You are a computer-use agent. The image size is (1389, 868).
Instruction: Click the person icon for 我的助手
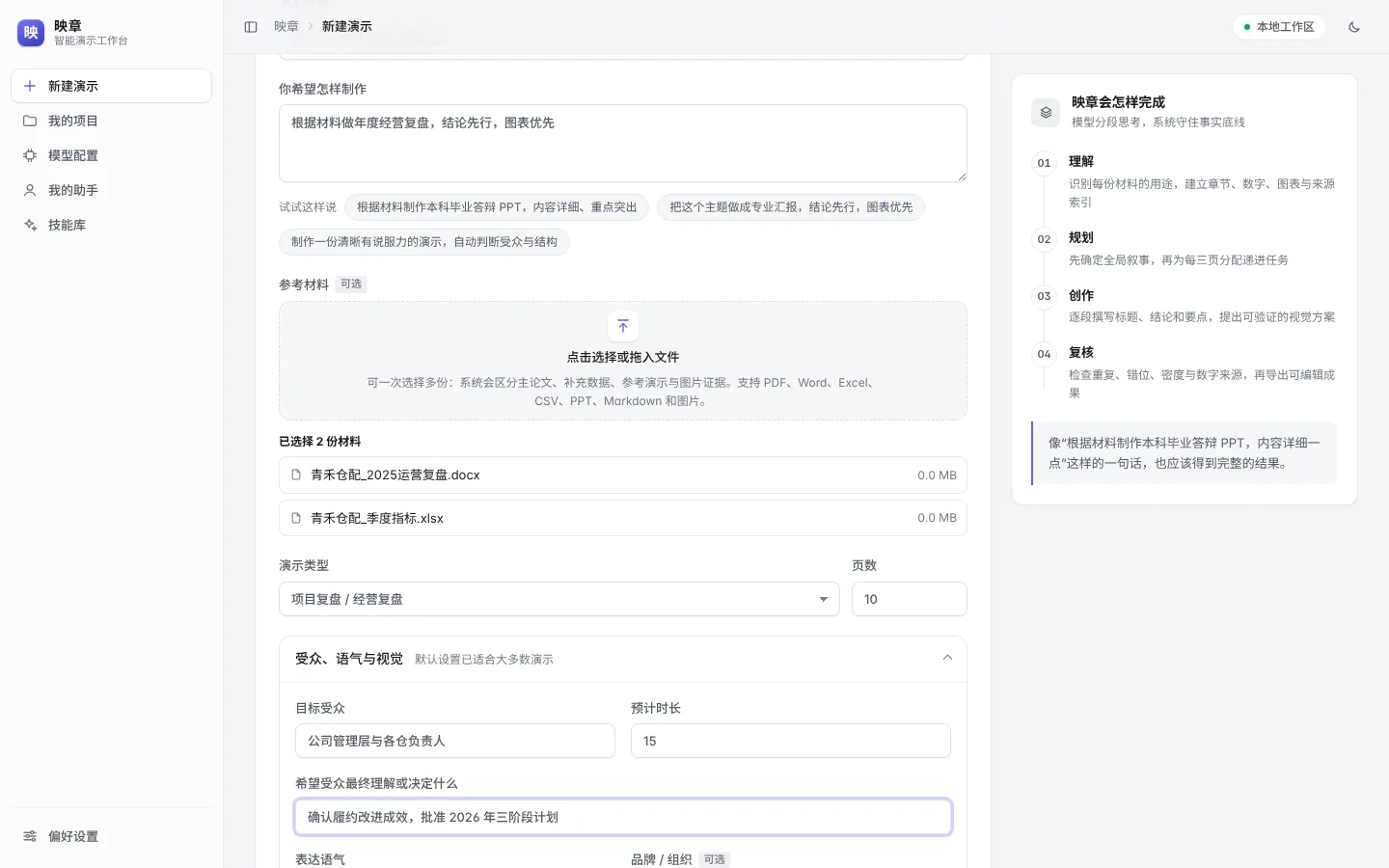click(30, 190)
